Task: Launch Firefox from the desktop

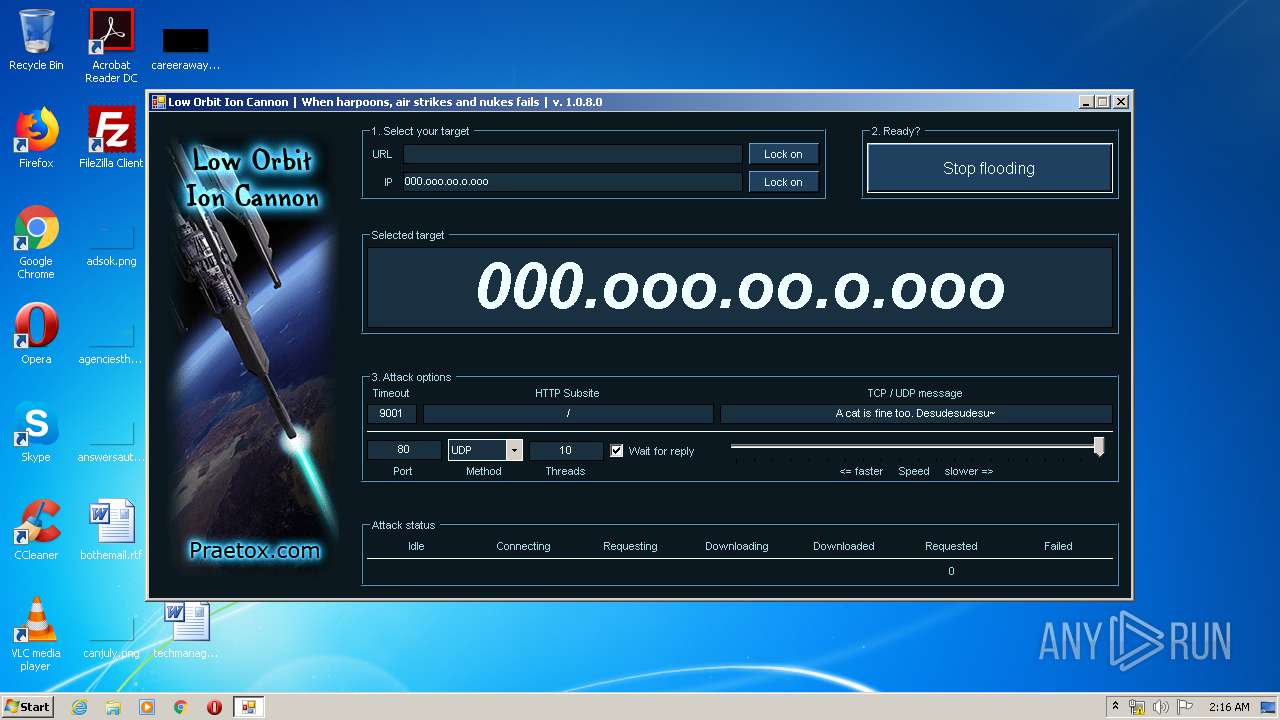Action: click(x=36, y=138)
